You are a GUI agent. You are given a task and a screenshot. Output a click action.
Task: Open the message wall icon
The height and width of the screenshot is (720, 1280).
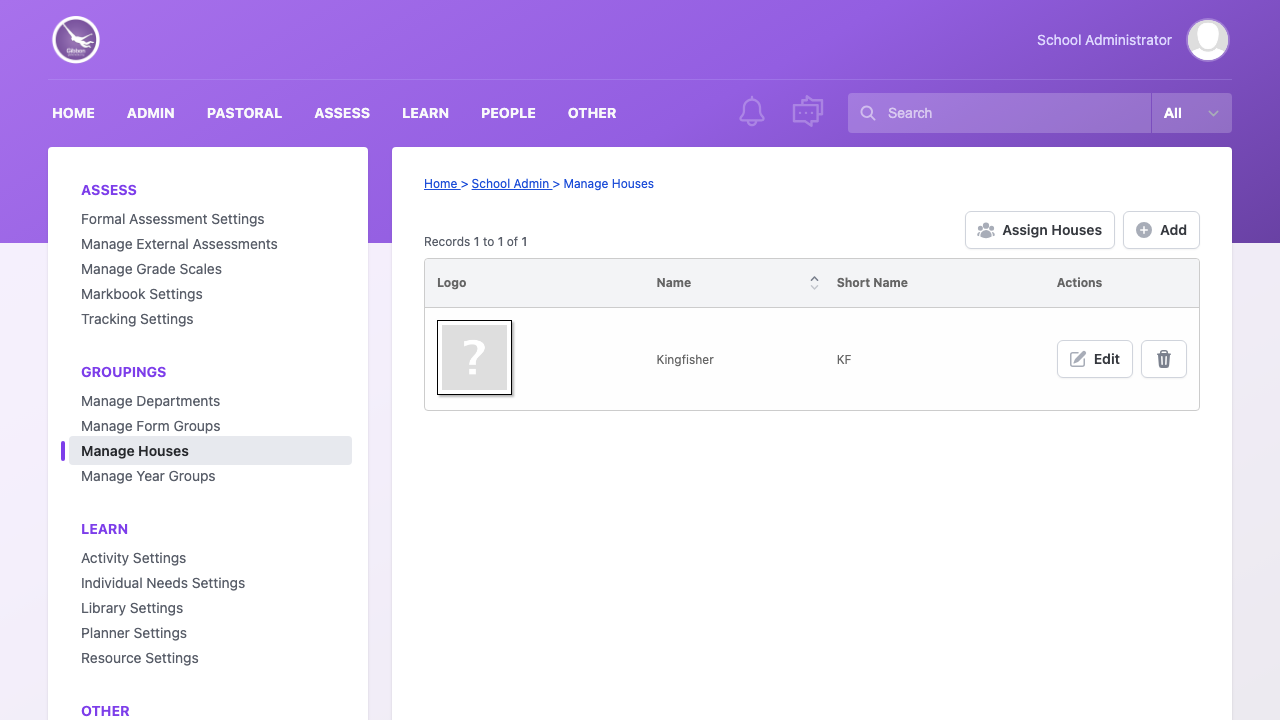[x=807, y=112]
